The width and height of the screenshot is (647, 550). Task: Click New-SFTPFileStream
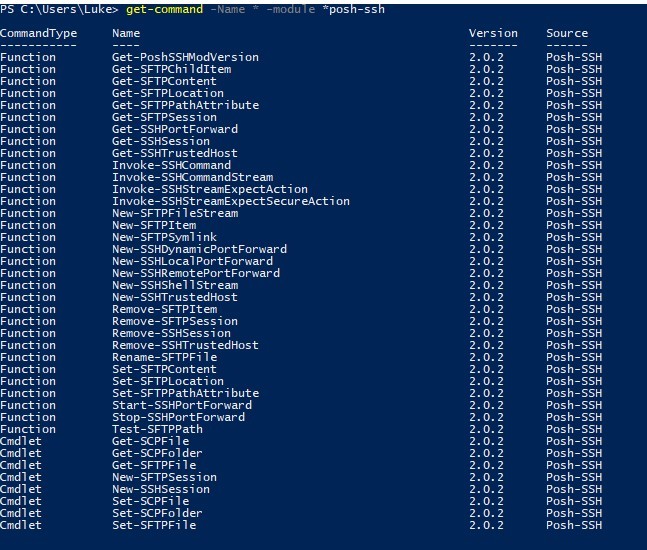[175, 213]
